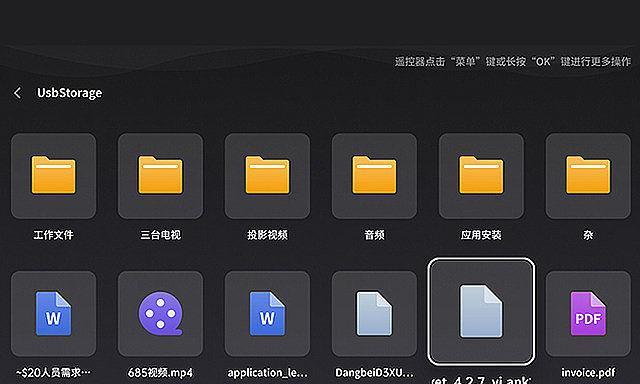Click the 应用安装 folder label
The image size is (640, 384).
point(481,235)
